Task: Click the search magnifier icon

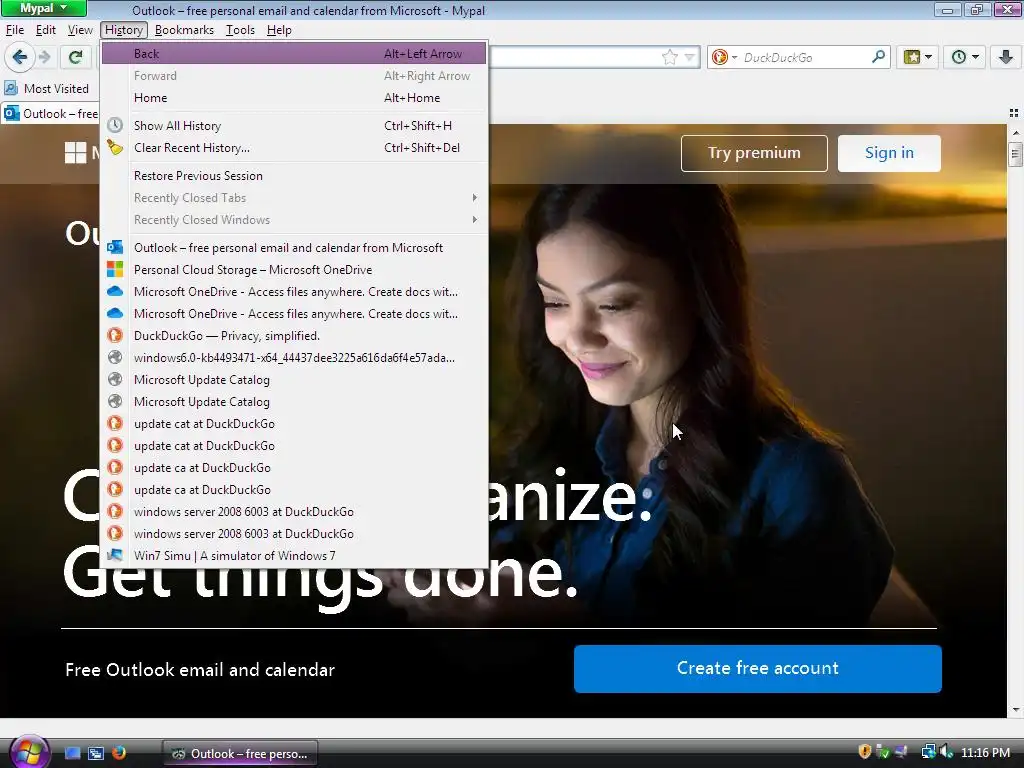Action: point(878,57)
